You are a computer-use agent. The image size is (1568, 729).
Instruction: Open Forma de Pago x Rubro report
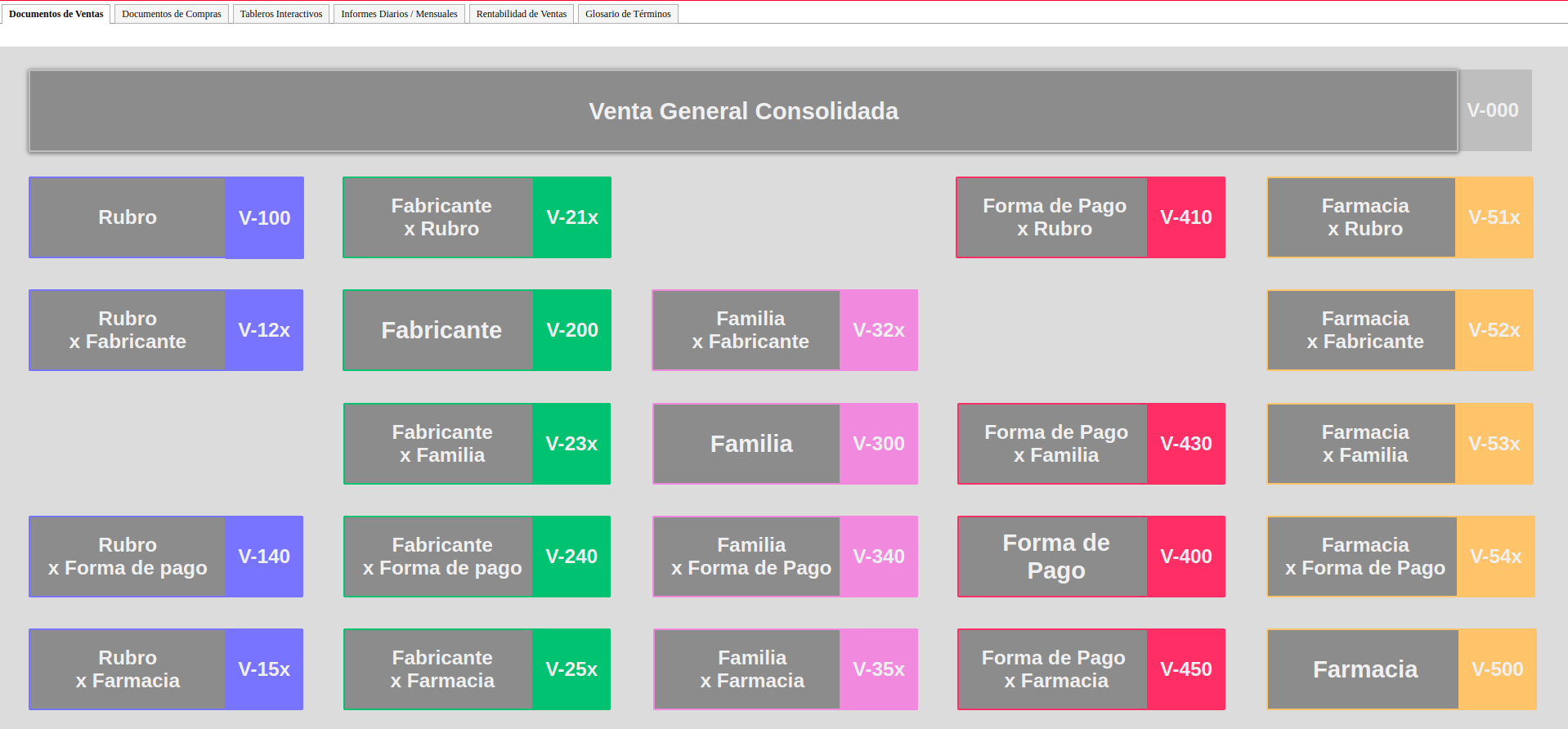point(1053,217)
